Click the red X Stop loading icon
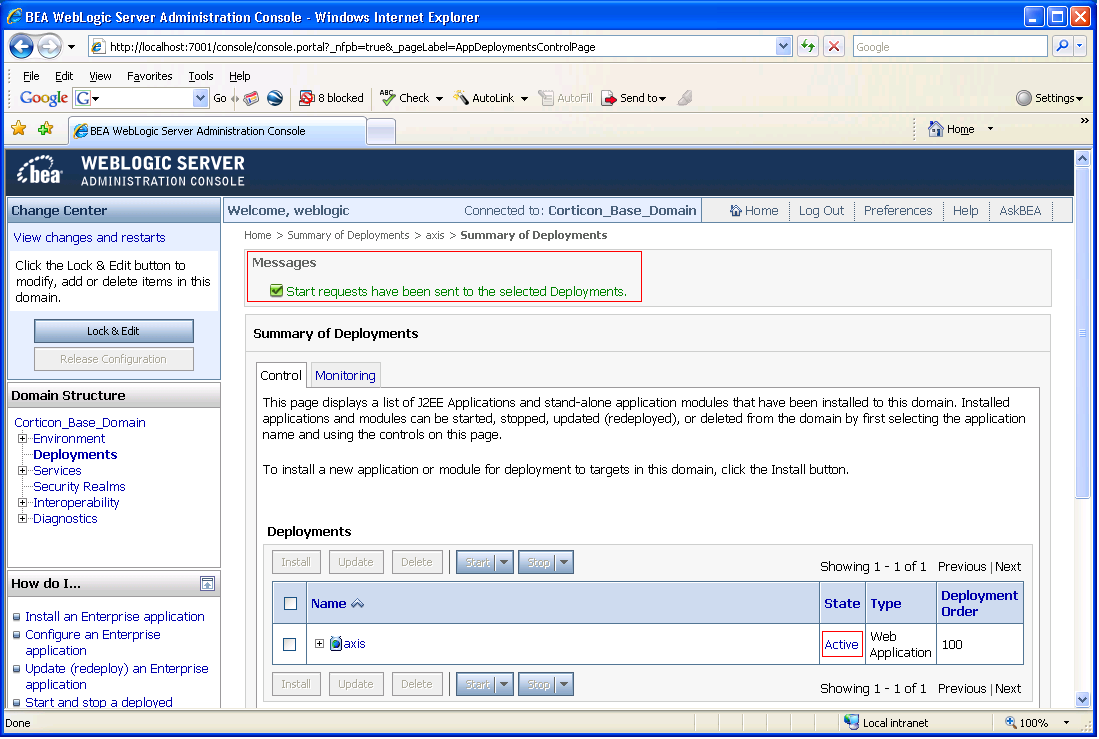 [833, 47]
